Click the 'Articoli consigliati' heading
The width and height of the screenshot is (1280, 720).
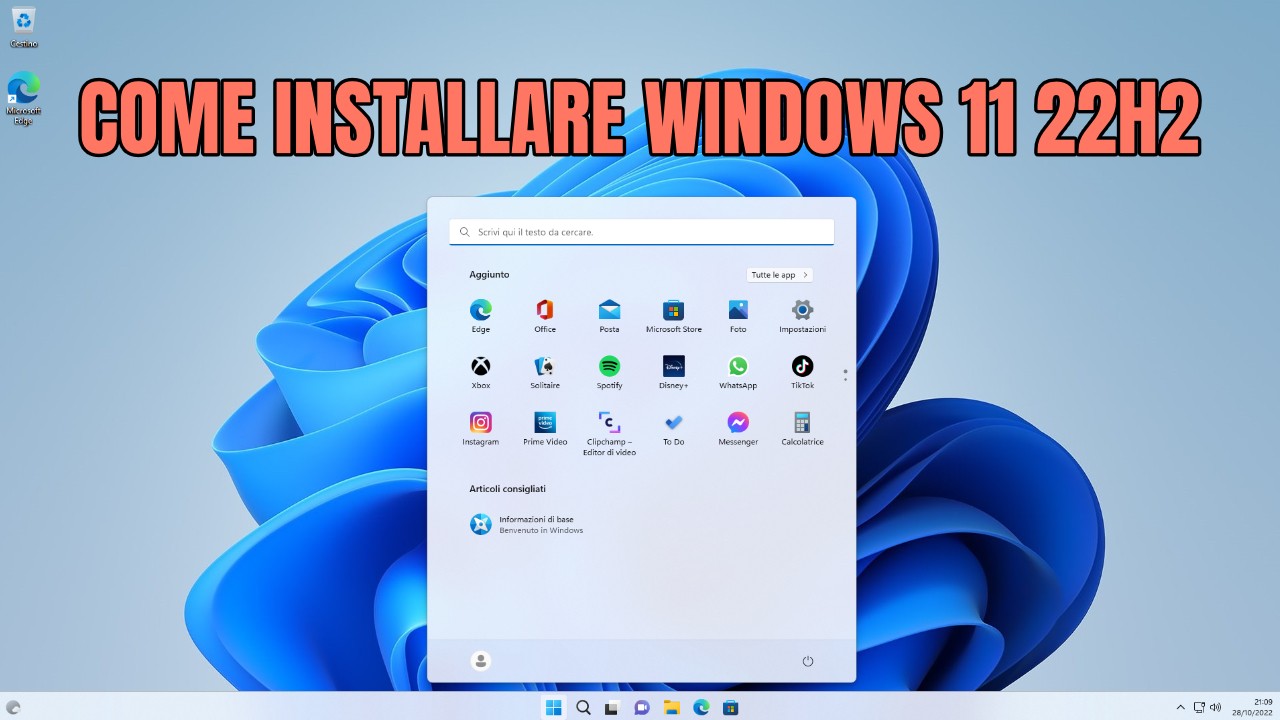(508, 489)
